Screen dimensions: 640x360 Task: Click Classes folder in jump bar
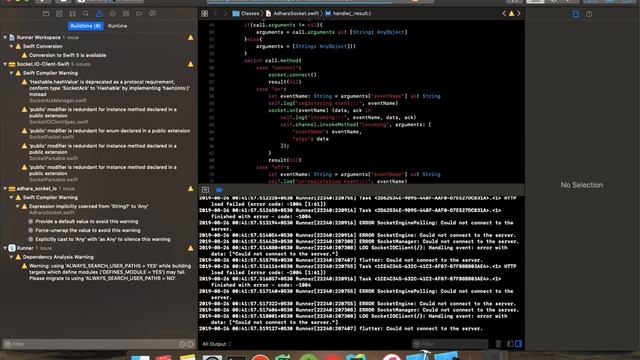point(246,13)
